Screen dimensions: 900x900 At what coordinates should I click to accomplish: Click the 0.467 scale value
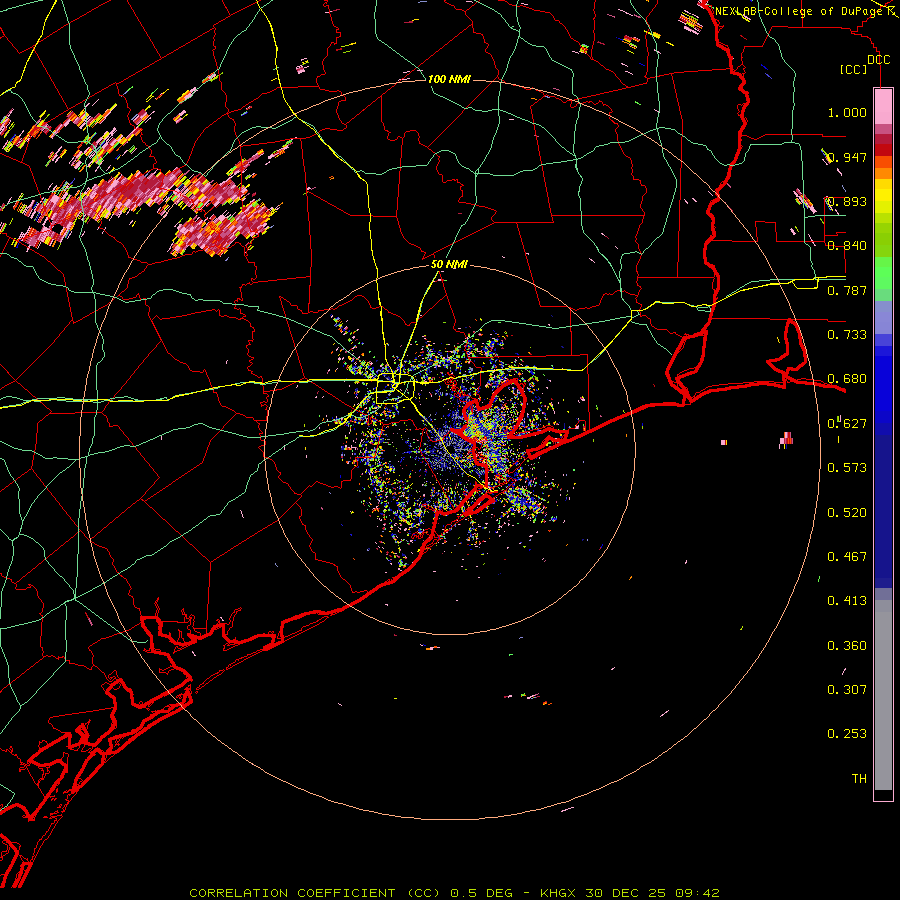847,557
